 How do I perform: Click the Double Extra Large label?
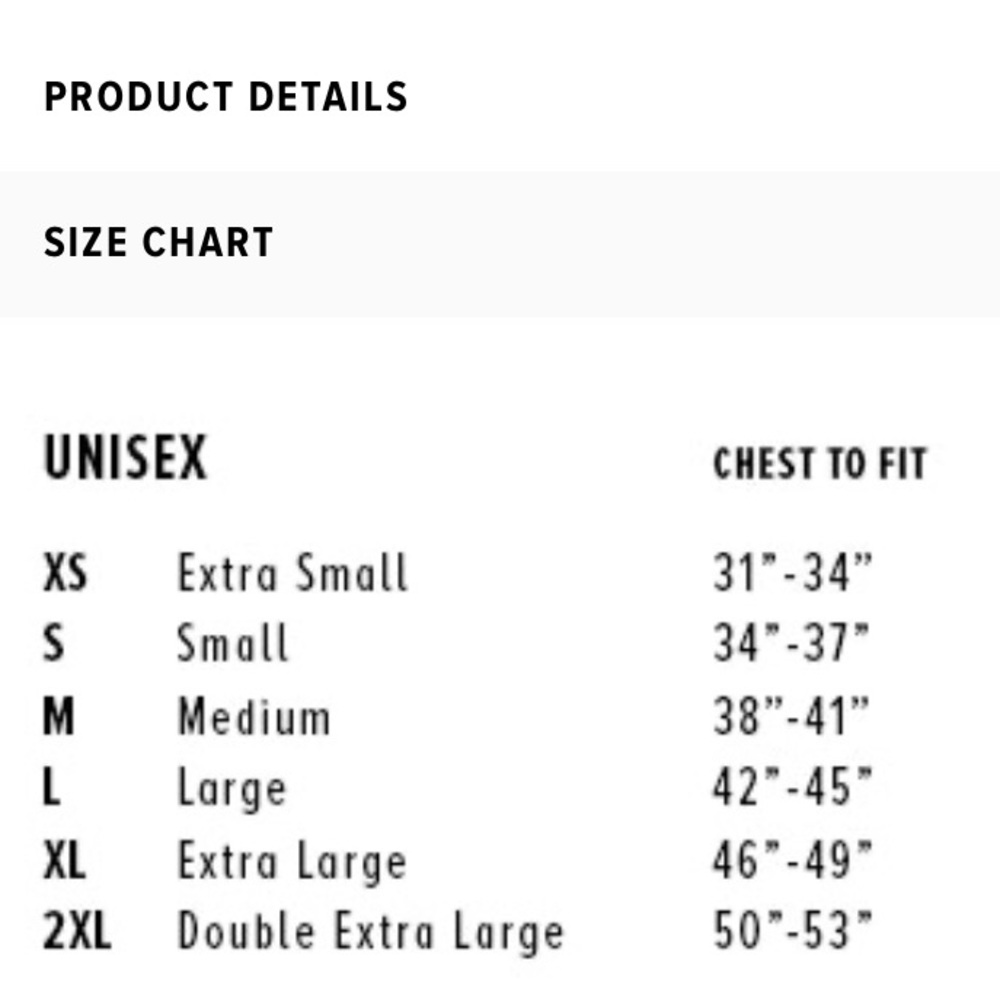pyautogui.click(x=370, y=932)
